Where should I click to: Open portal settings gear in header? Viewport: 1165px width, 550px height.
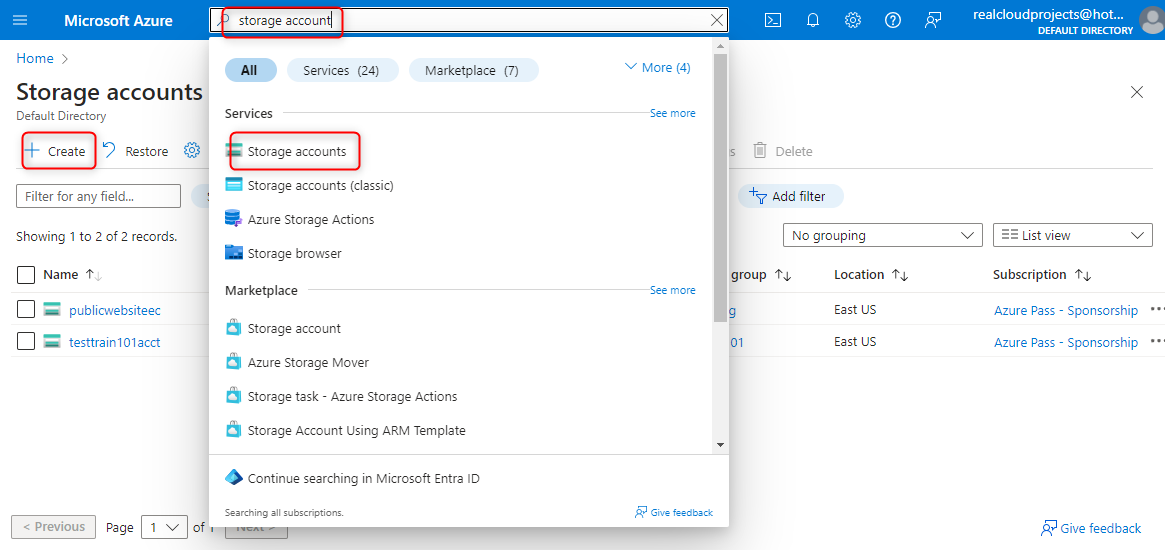click(853, 20)
